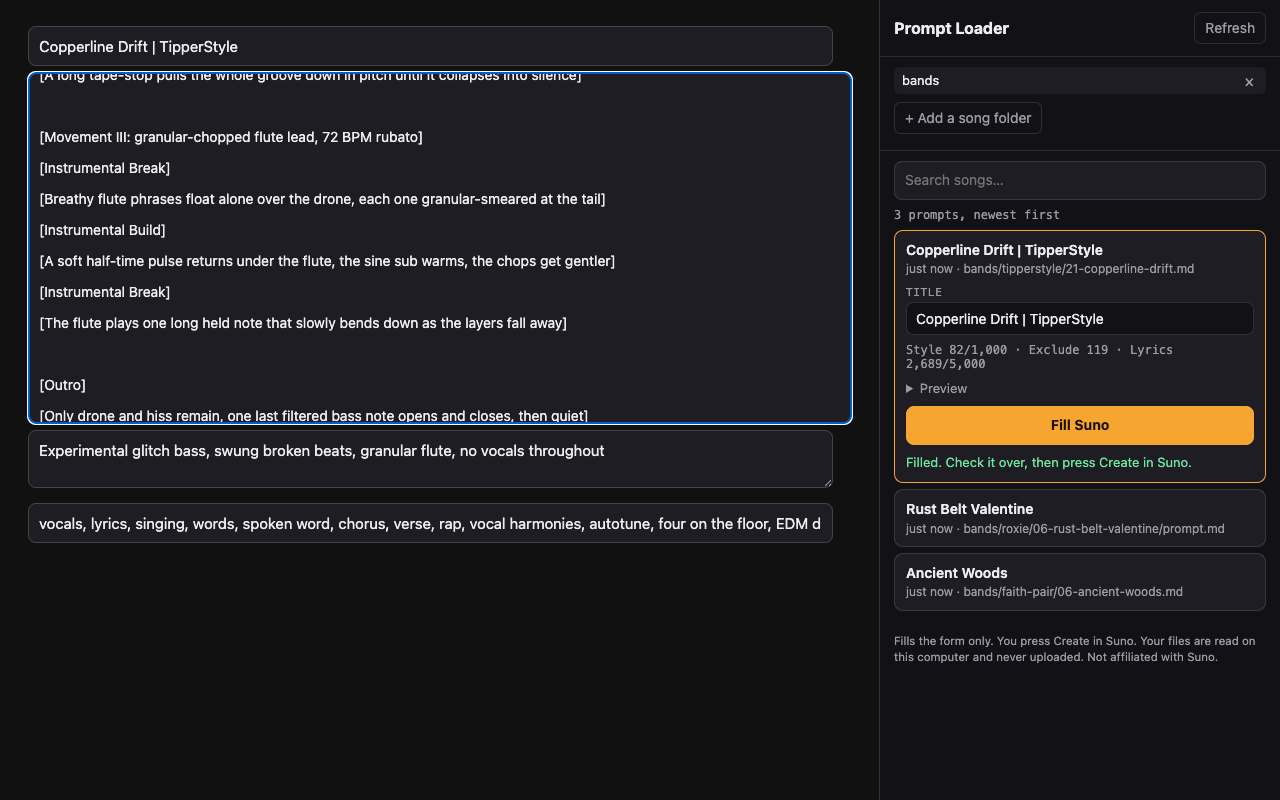
Task: Edit the Title field in Prompt Loader card
Action: [1080, 319]
